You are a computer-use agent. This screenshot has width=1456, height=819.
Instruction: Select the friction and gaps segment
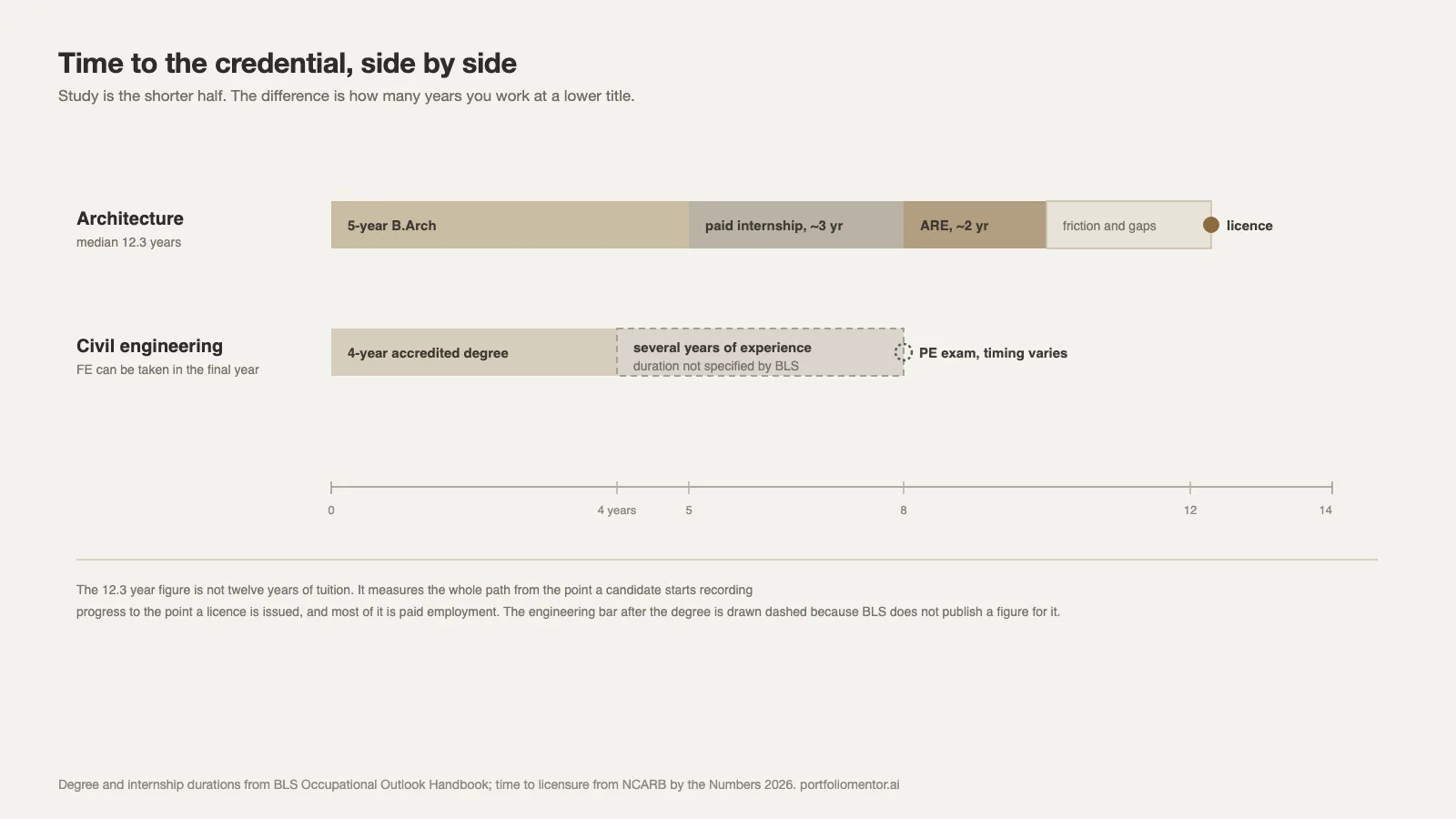point(1128,225)
